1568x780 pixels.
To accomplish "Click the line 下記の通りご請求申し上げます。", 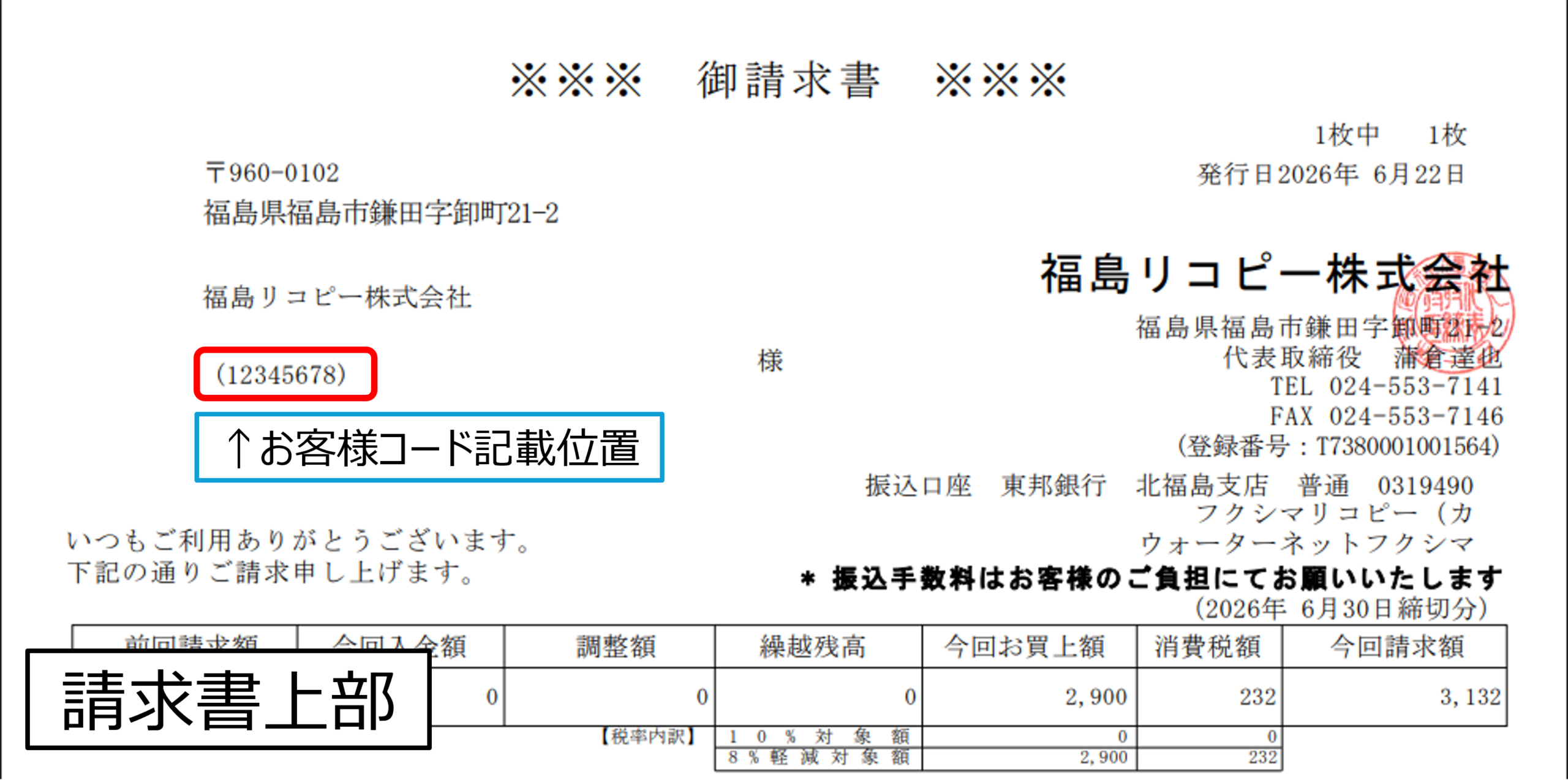I will pyautogui.click(x=270, y=573).
